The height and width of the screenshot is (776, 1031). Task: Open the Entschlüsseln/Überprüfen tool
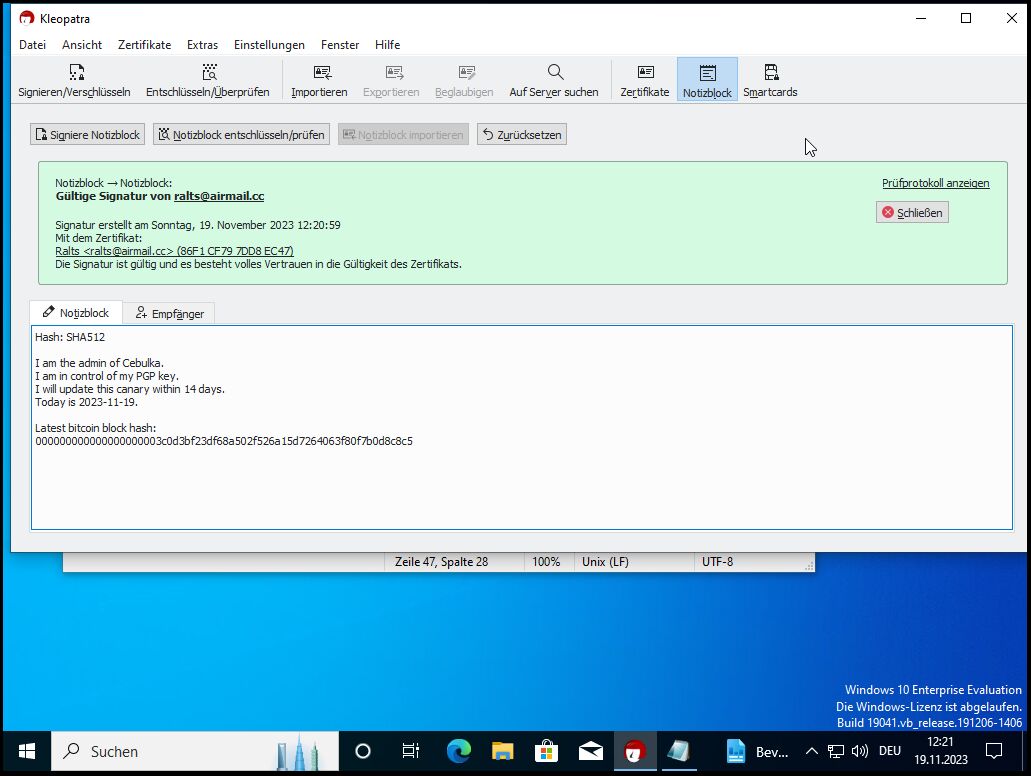coord(207,80)
